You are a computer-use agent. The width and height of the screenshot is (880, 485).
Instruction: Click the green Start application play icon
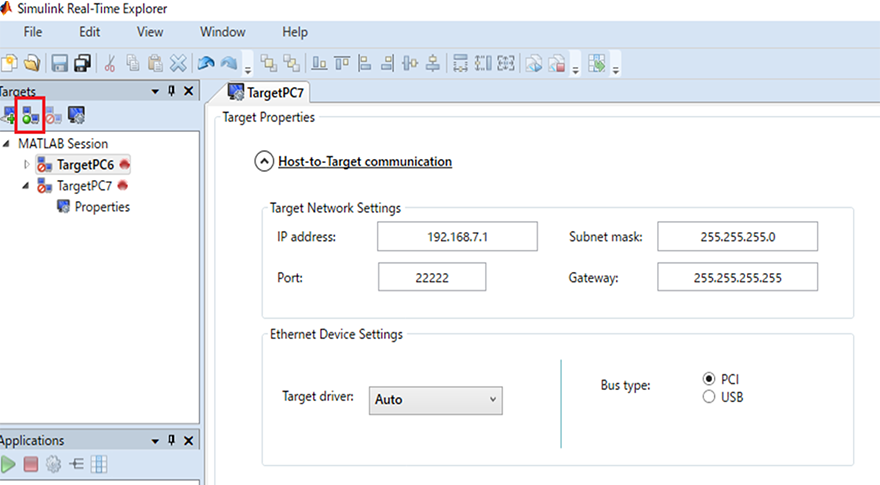pyautogui.click(x=8, y=464)
